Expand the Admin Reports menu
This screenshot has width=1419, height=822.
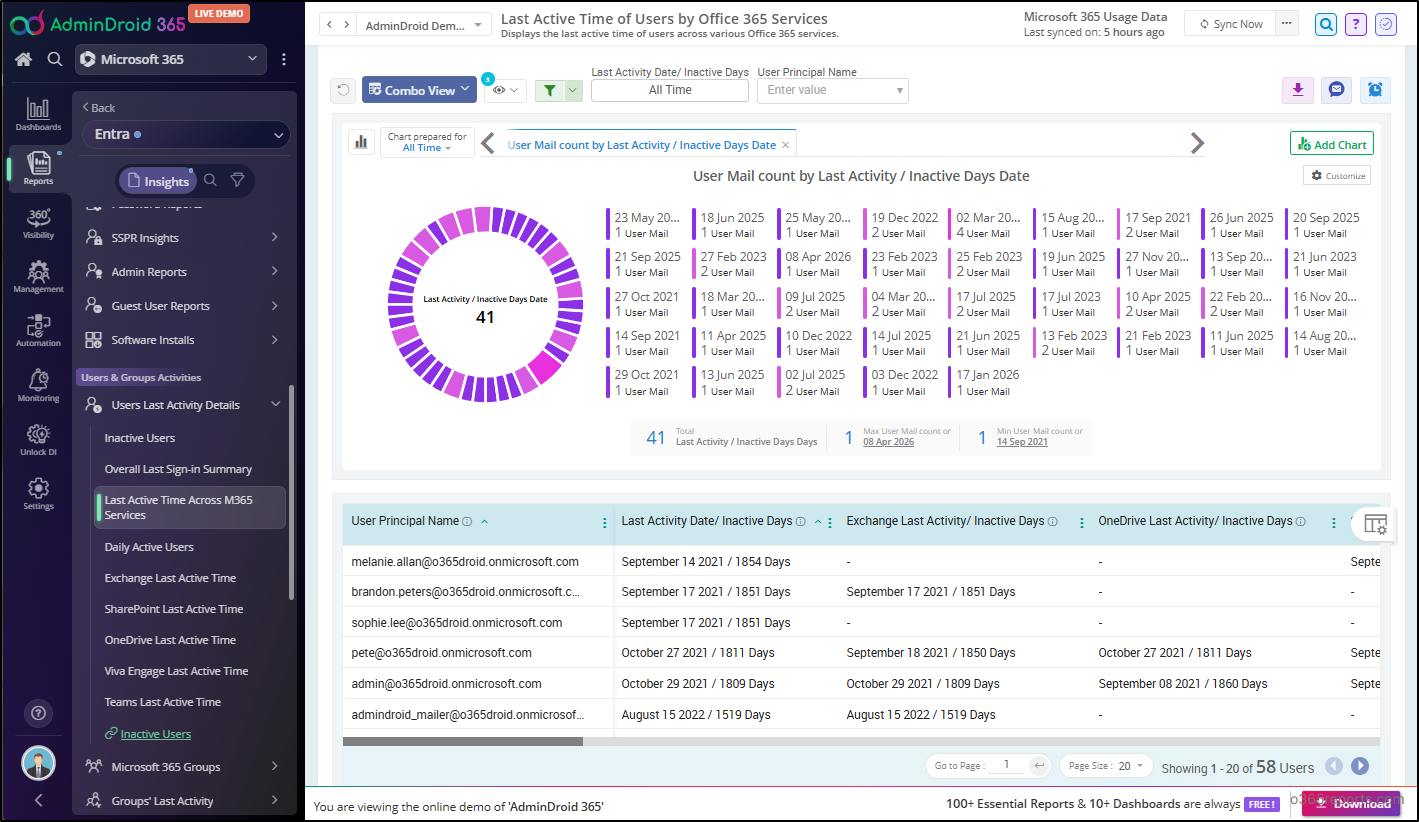183,272
